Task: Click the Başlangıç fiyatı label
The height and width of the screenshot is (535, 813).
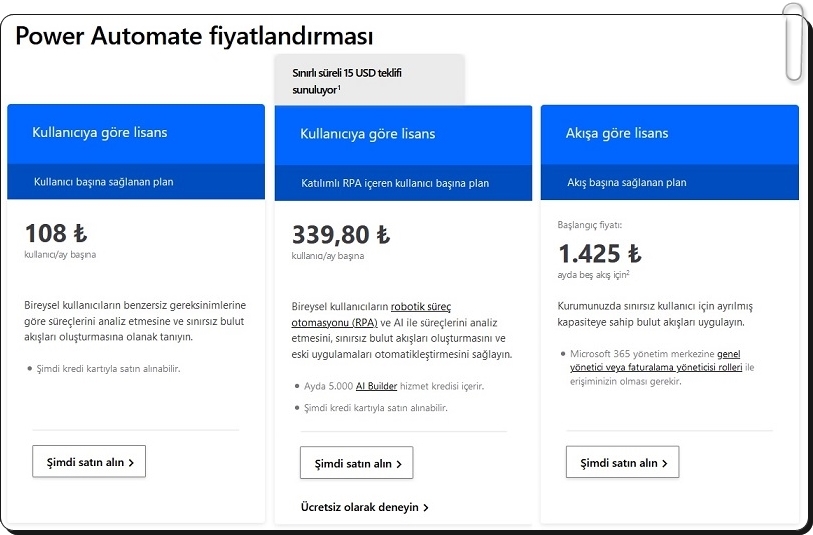Action: pos(590,225)
